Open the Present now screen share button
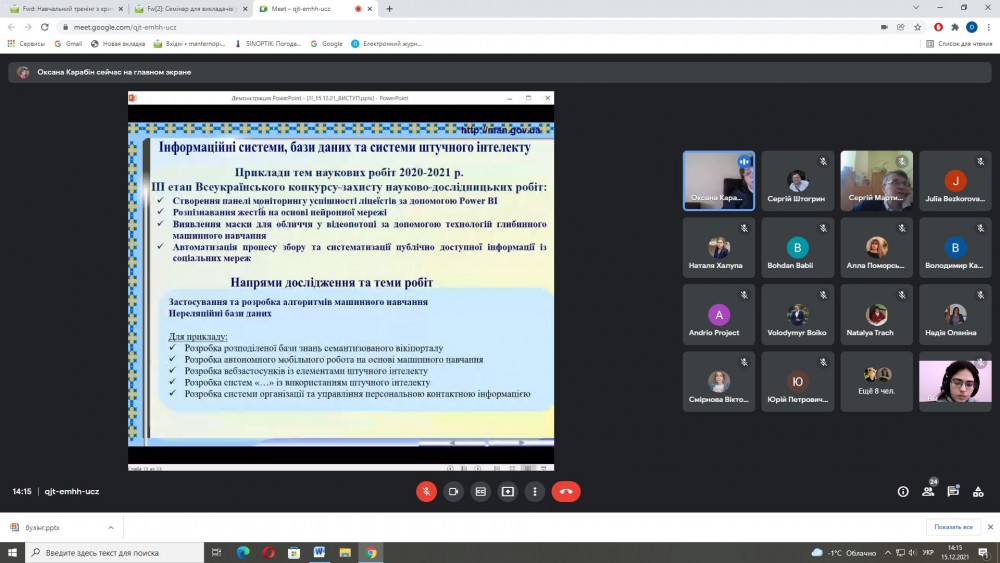This screenshot has height=563, width=1000. [x=508, y=492]
